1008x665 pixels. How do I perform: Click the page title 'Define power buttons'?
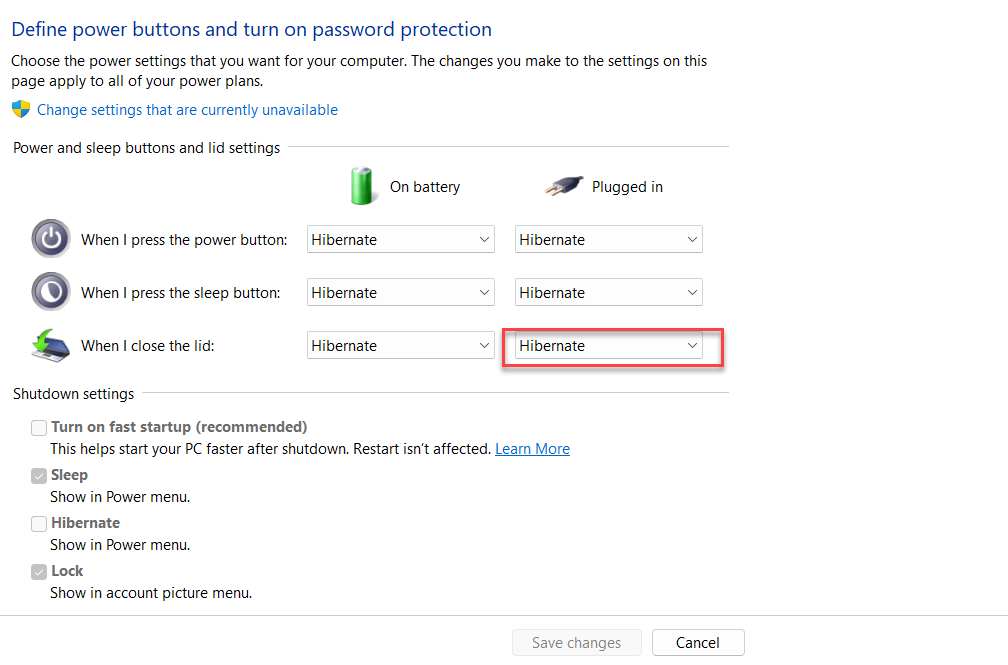(x=251, y=30)
